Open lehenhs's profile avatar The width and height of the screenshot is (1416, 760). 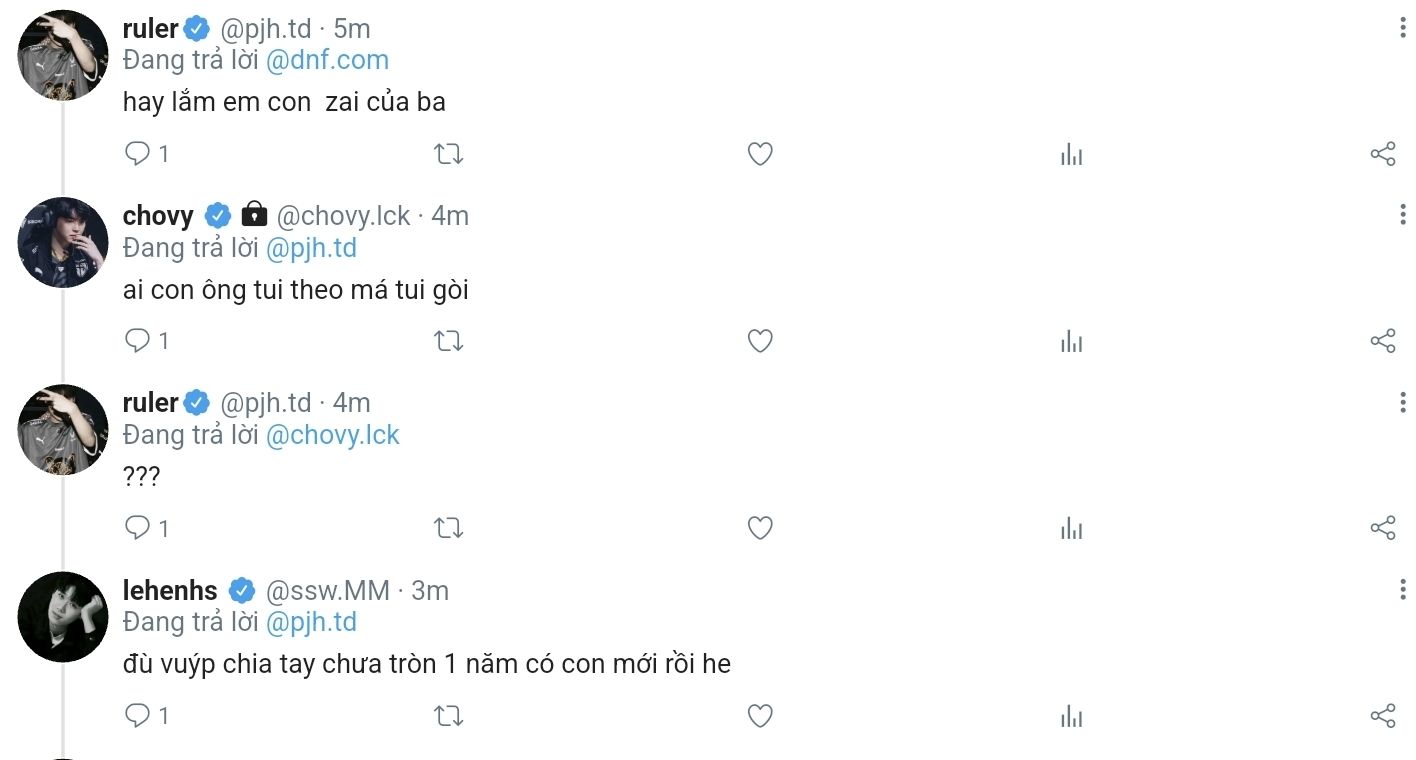pos(63,617)
